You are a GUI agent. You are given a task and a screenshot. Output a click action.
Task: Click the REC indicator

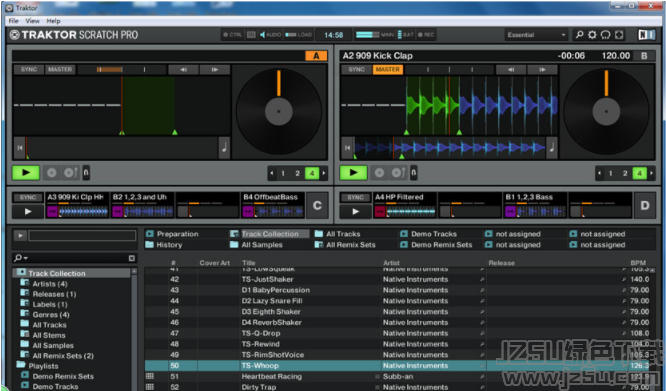[426, 35]
